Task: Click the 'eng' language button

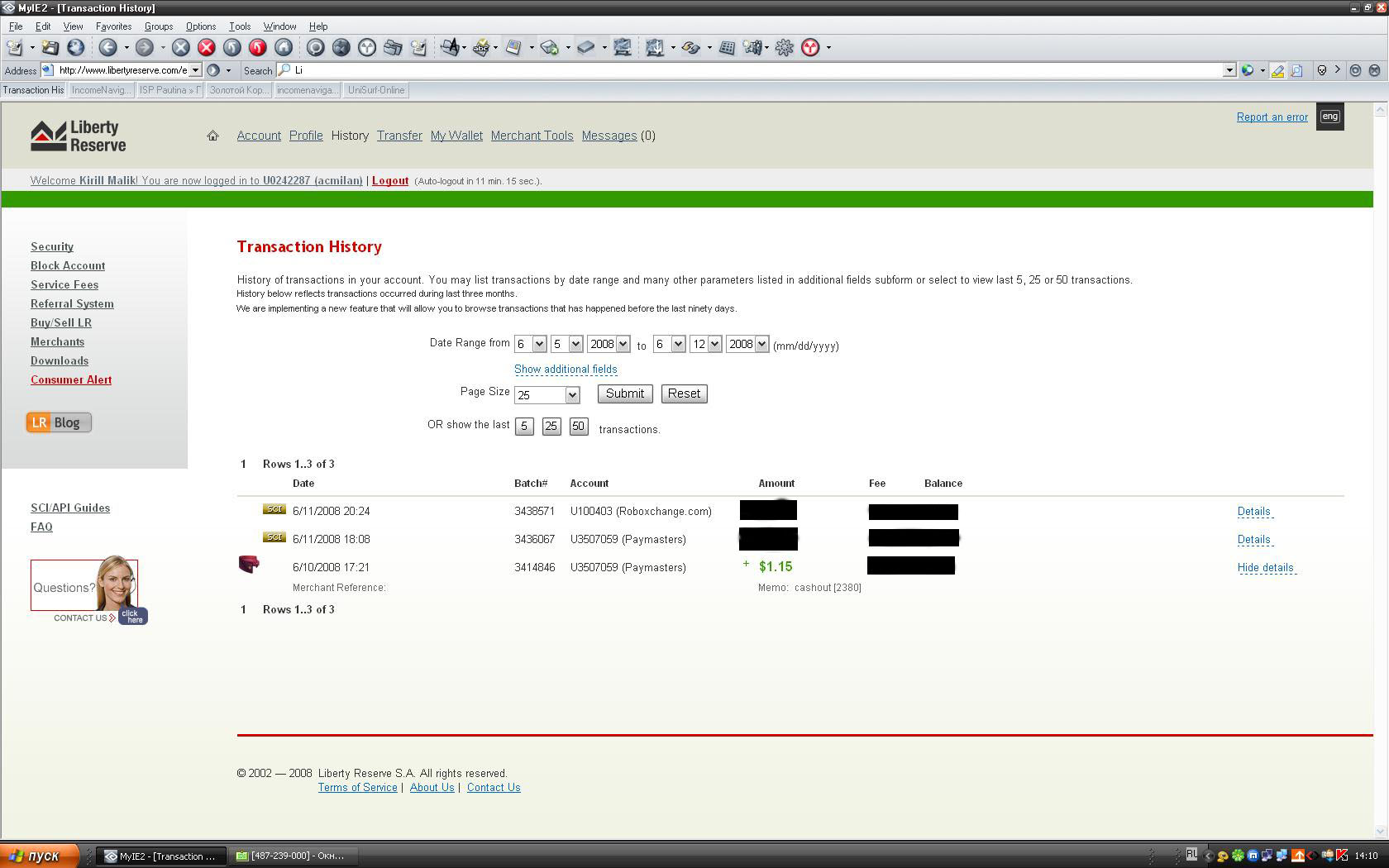Action: (1329, 117)
